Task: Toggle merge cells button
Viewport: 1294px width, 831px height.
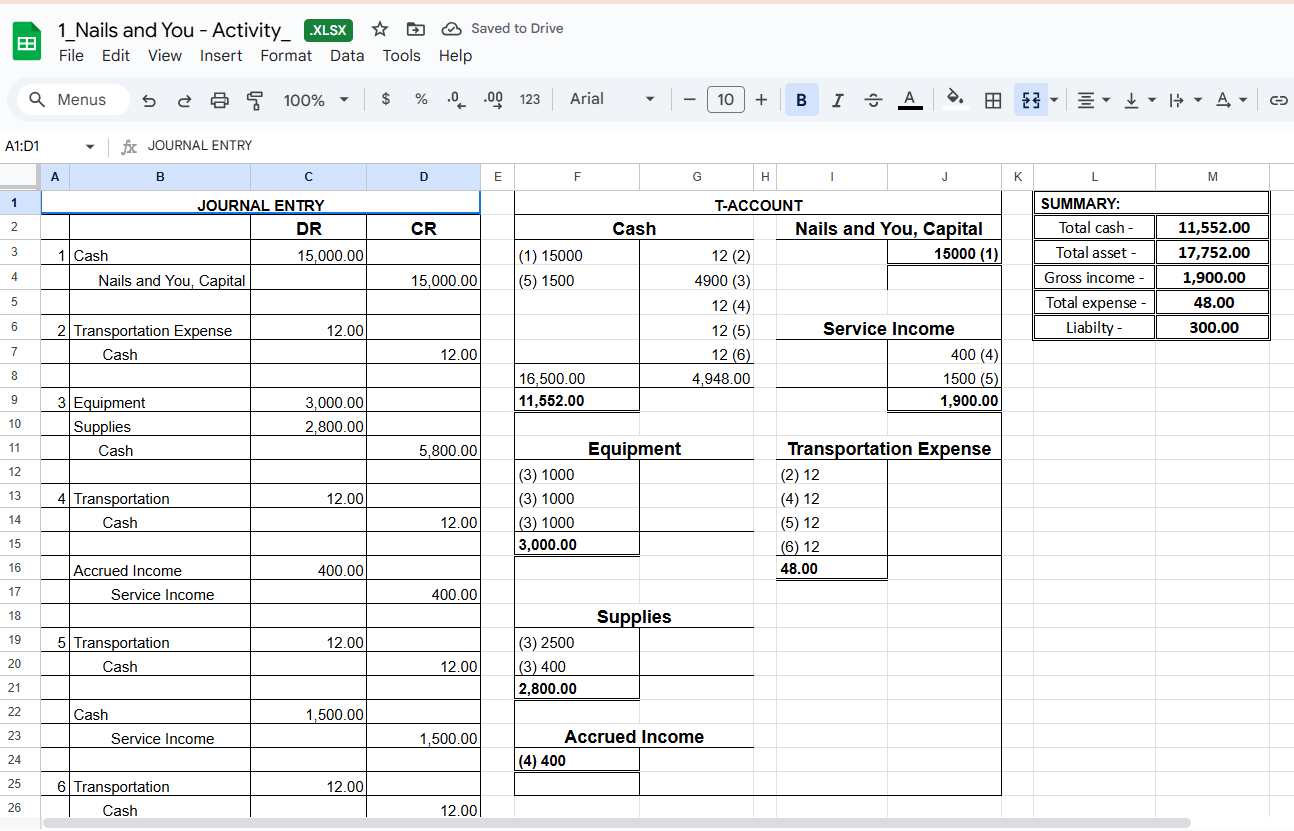Action: [x=1032, y=100]
